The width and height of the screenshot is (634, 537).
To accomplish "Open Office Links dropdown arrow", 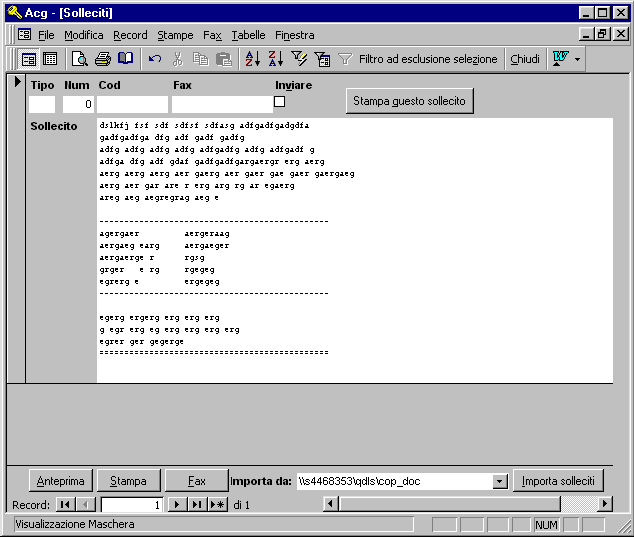I will pos(577,59).
